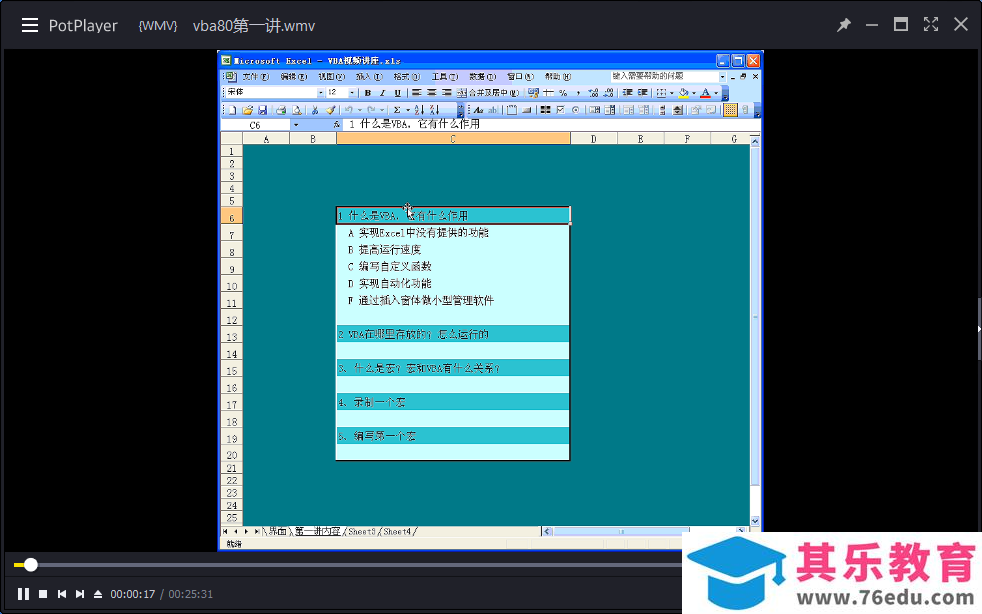Click the eject/open file button
The height and width of the screenshot is (614, 982).
[98, 593]
